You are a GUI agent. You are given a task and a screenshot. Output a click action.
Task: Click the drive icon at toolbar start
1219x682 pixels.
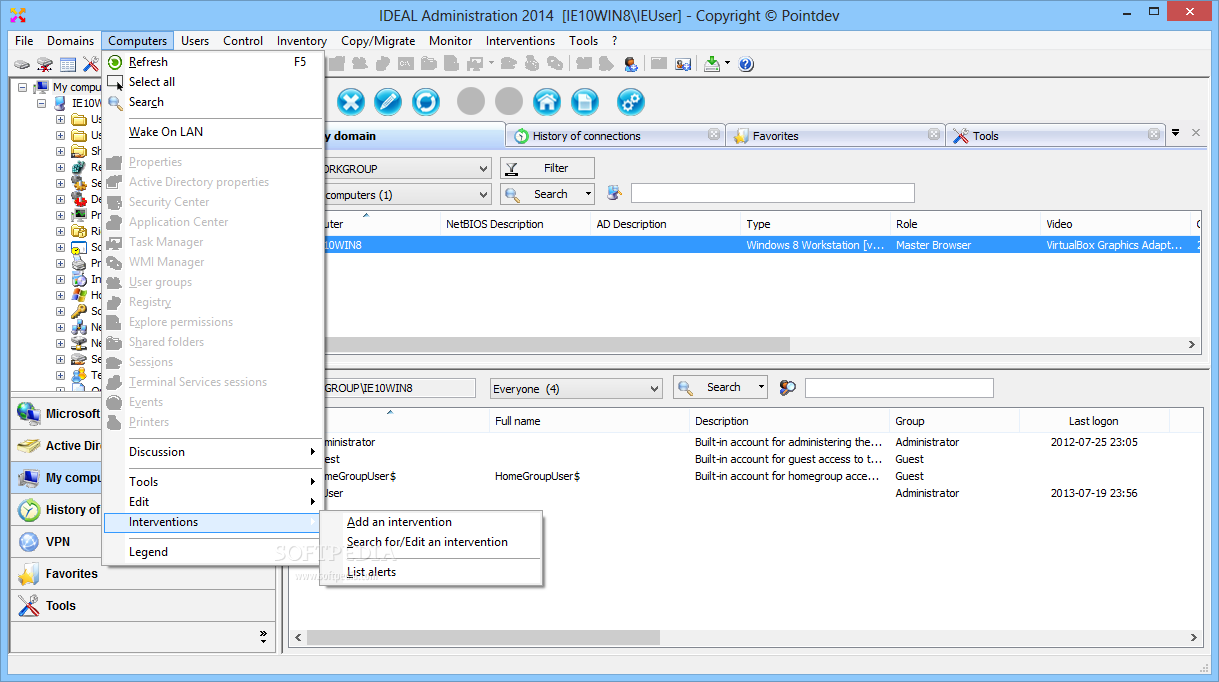22,64
